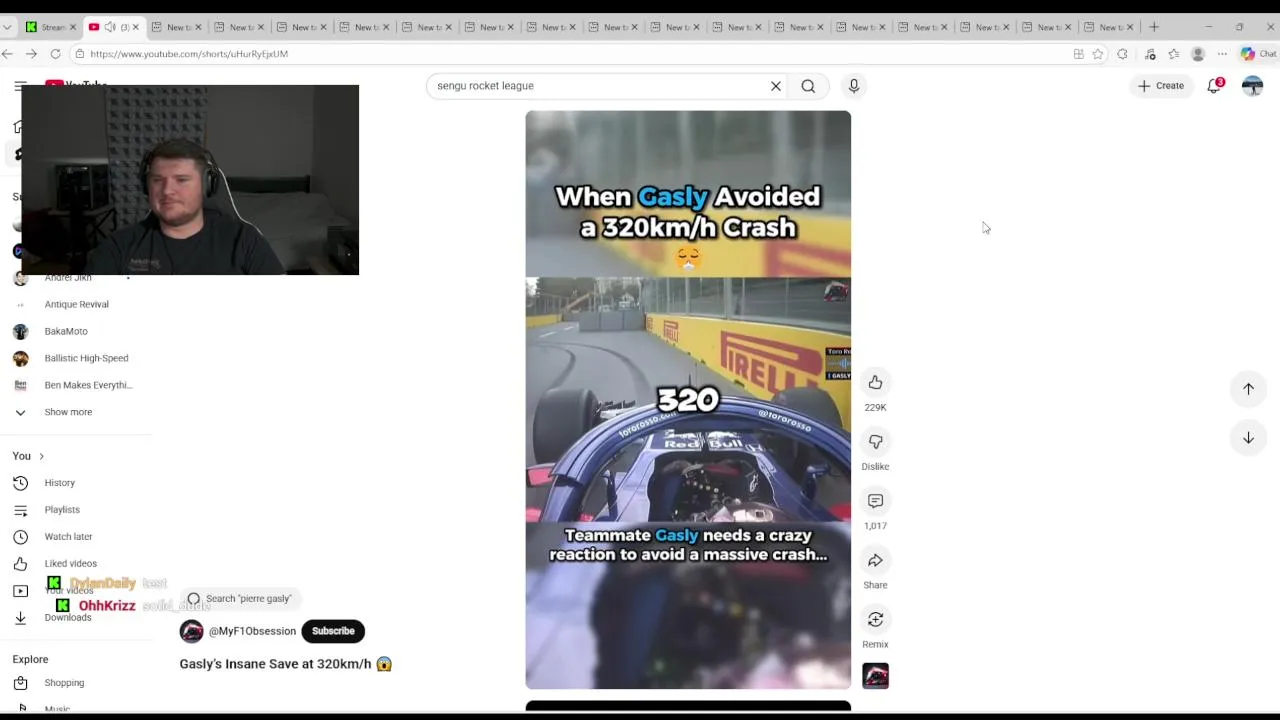Viewport: 1280px width, 720px height.
Task: Click browser forward arrow
Action: click(x=31, y=54)
